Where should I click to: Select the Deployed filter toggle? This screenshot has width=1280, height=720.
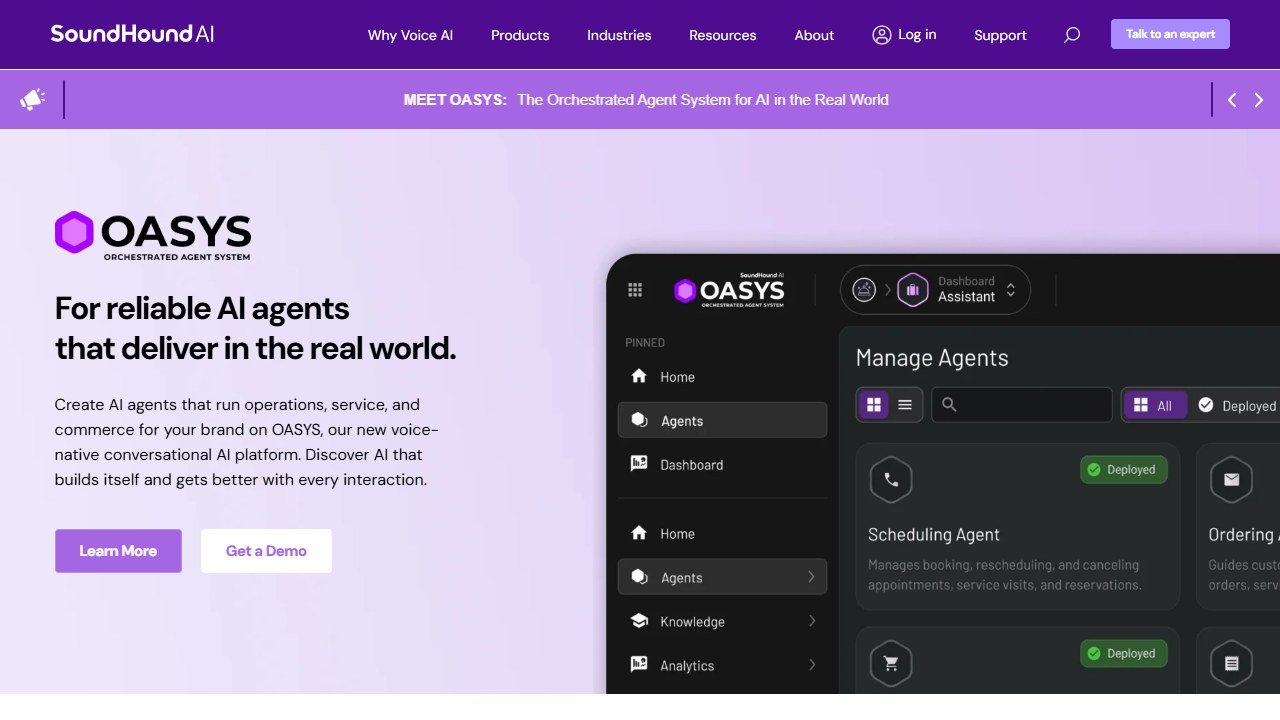[1237, 405]
